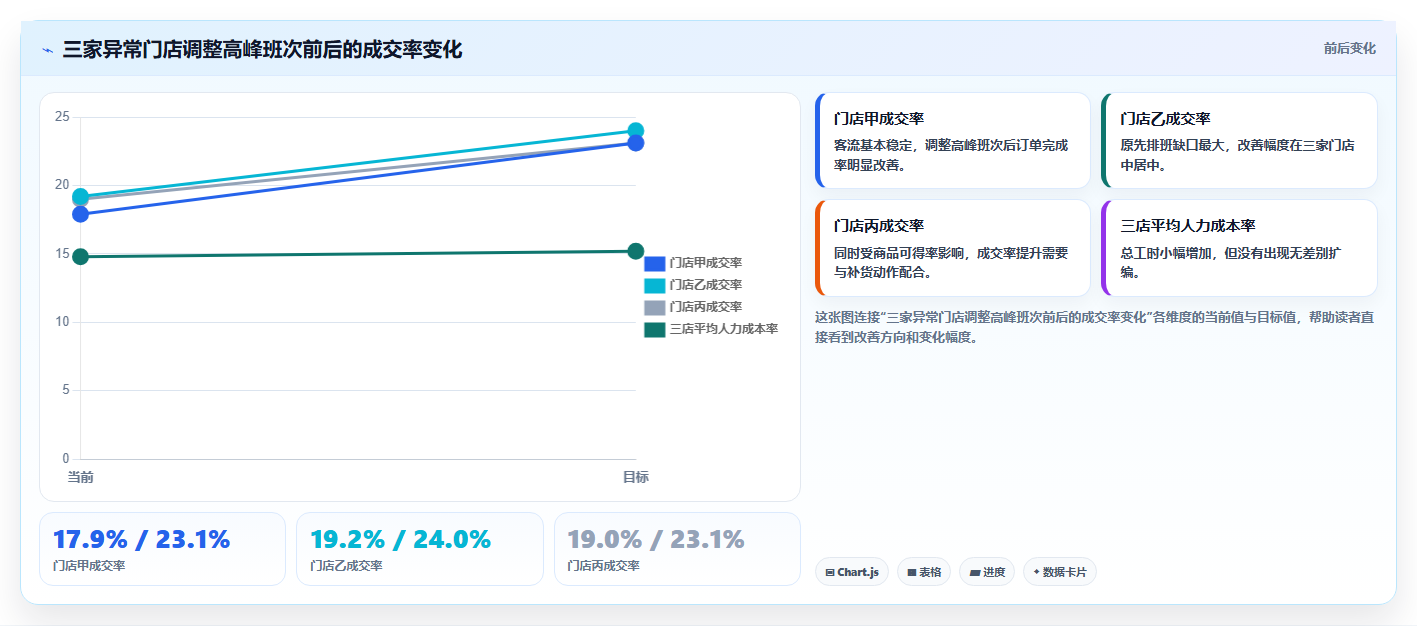Click the 表格 tag chip
1417x626 pixels.
(x=924, y=572)
